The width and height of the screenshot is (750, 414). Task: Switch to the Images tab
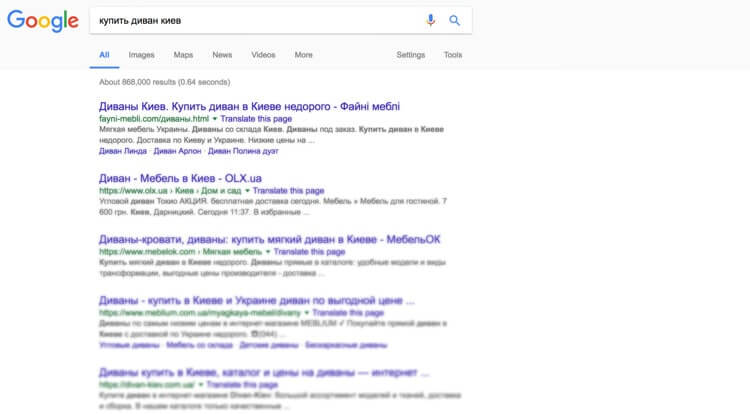coord(142,55)
